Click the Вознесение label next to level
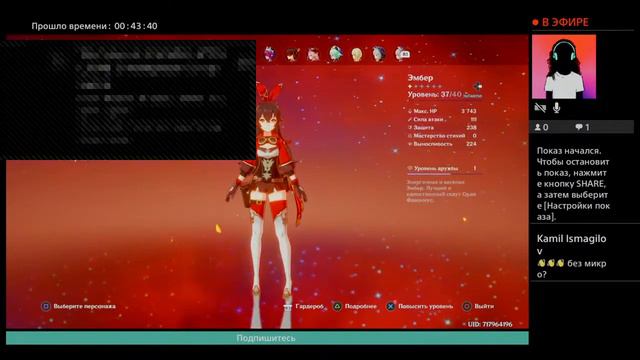Screen dimensions: 640x360 (473, 96)
